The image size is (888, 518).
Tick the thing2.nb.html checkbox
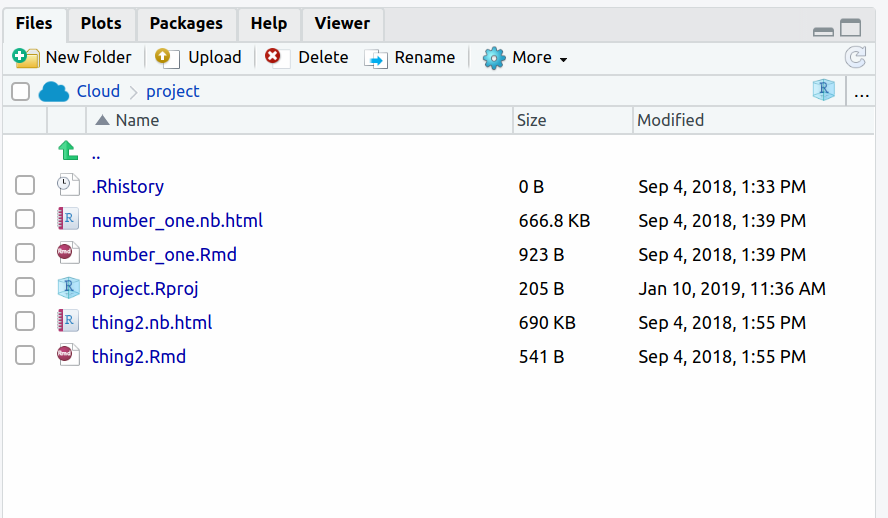pyautogui.click(x=25, y=322)
